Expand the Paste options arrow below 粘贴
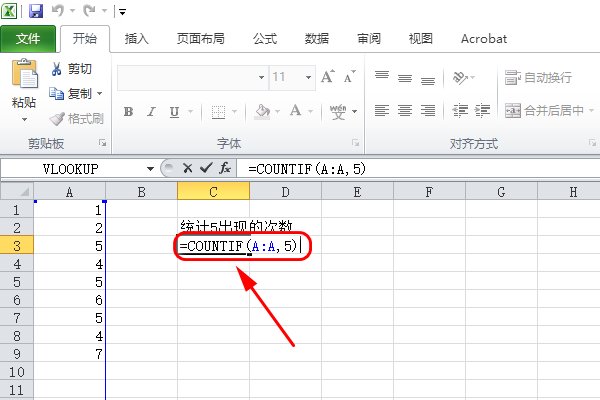 click(24, 120)
